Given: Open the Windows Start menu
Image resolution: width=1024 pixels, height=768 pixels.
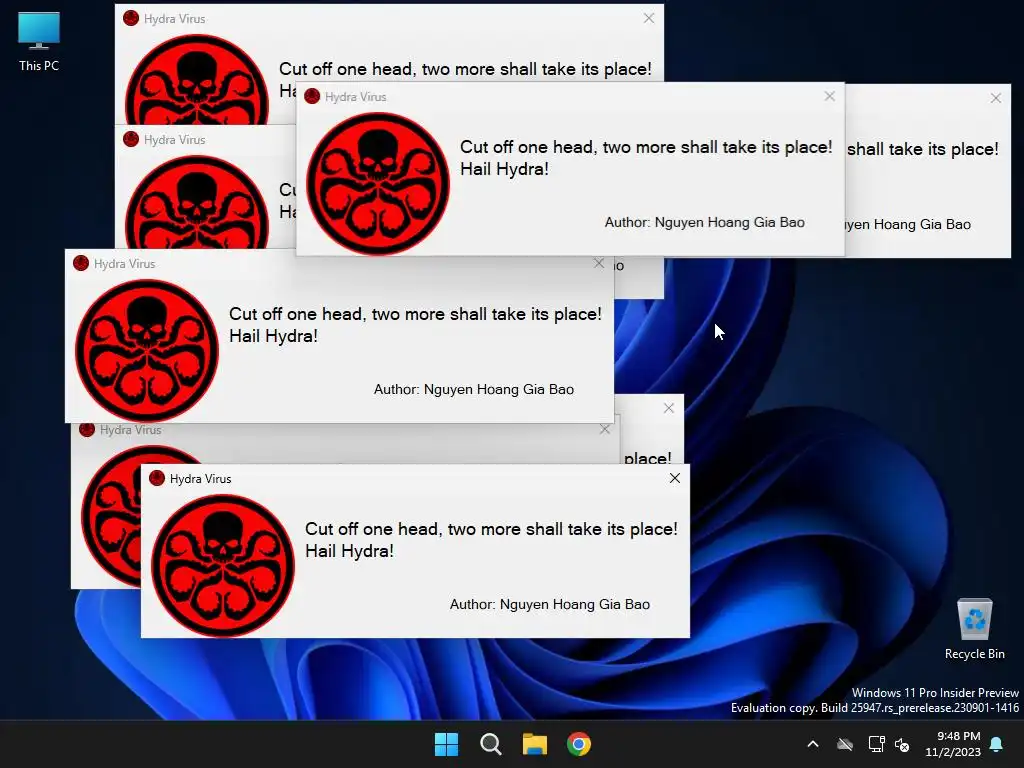Looking at the screenshot, I should (x=447, y=744).
